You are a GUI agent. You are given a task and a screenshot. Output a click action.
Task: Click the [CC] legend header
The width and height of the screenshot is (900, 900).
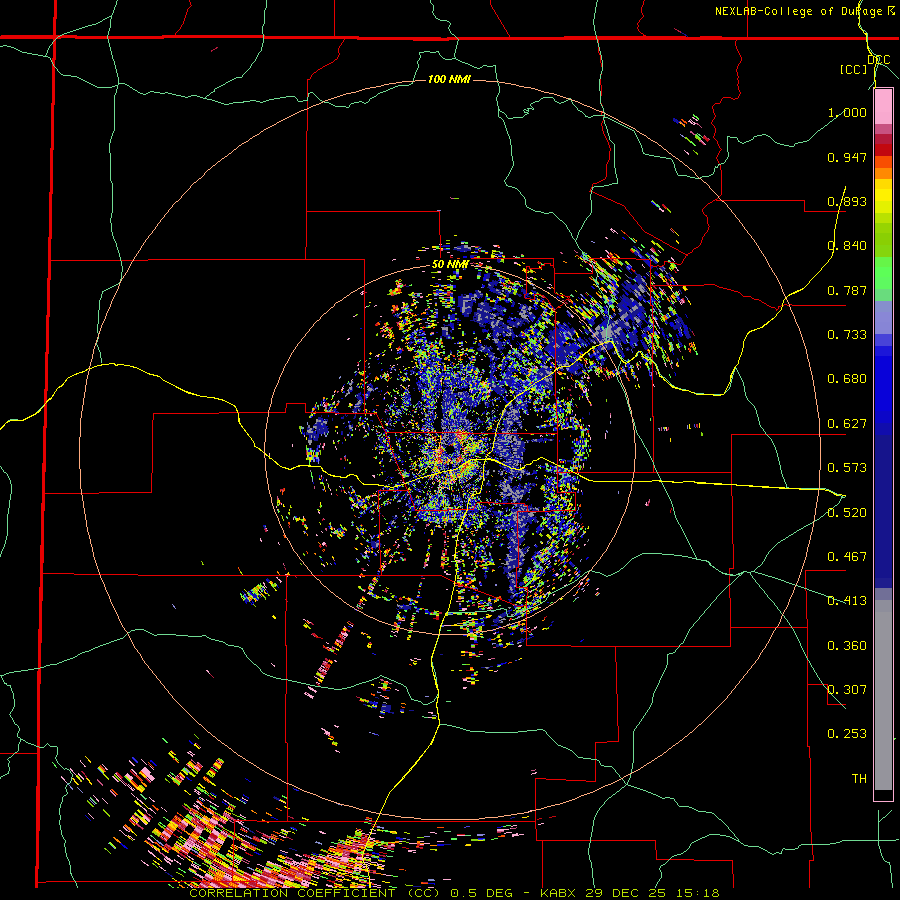pos(854,69)
